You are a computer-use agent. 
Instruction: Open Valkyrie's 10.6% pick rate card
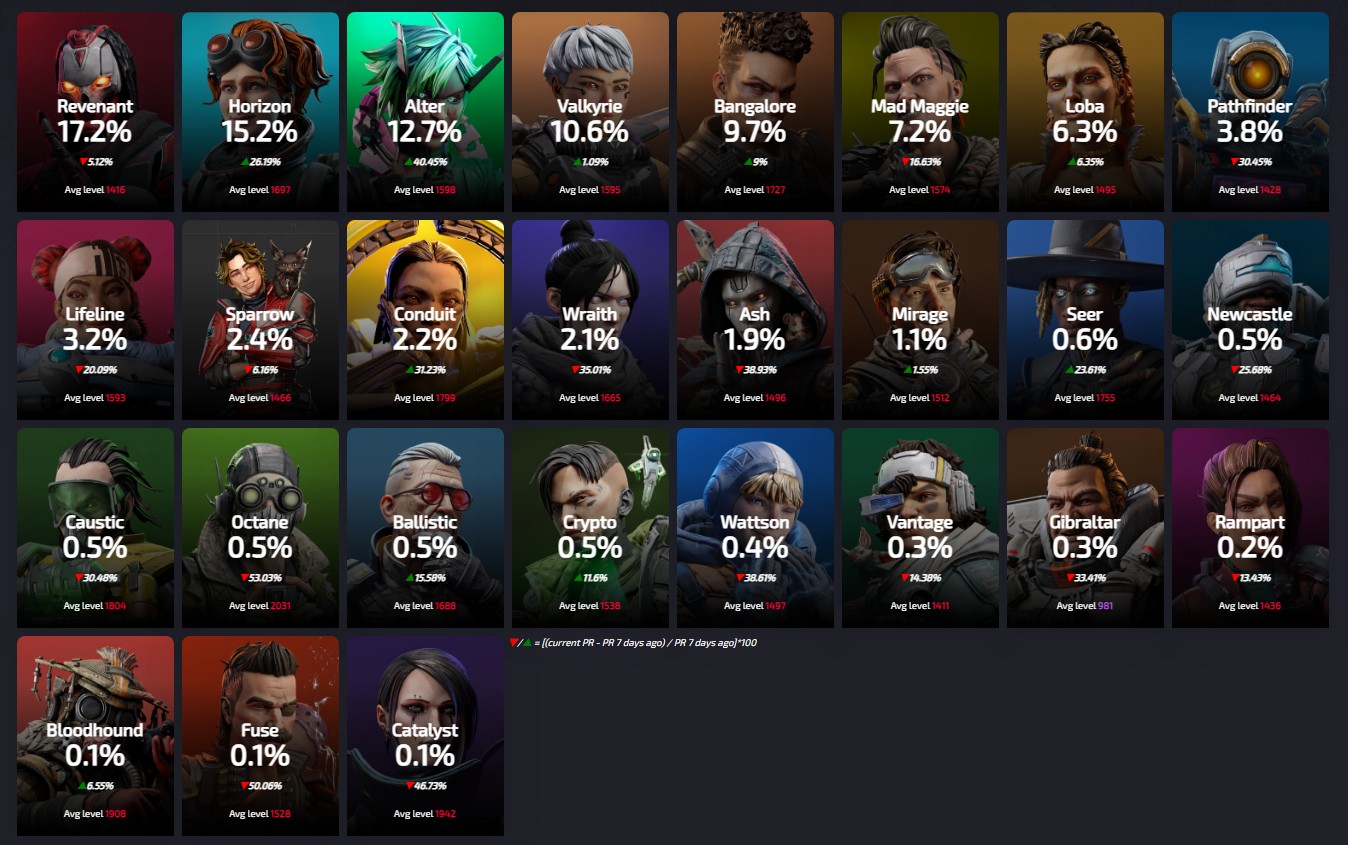(x=590, y=112)
